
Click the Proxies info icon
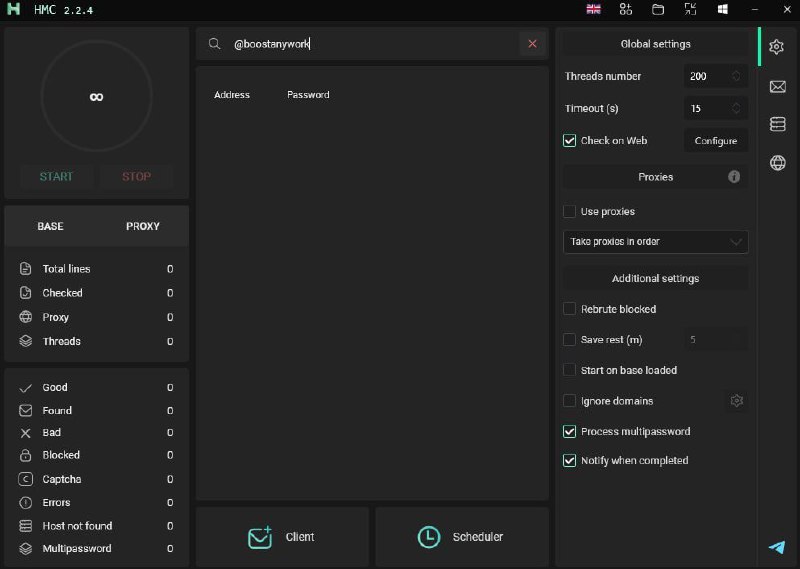(x=734, y=177)
